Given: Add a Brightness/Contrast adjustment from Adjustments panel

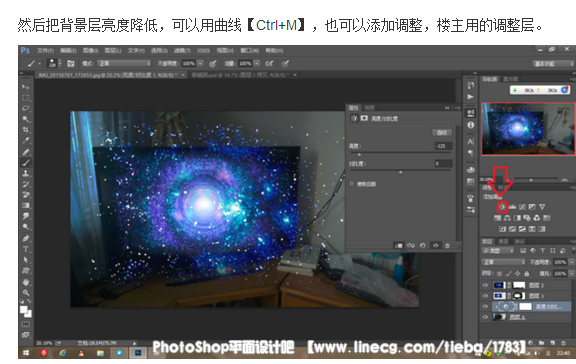Looking at the screenshot, I should (x=502, y=207).
